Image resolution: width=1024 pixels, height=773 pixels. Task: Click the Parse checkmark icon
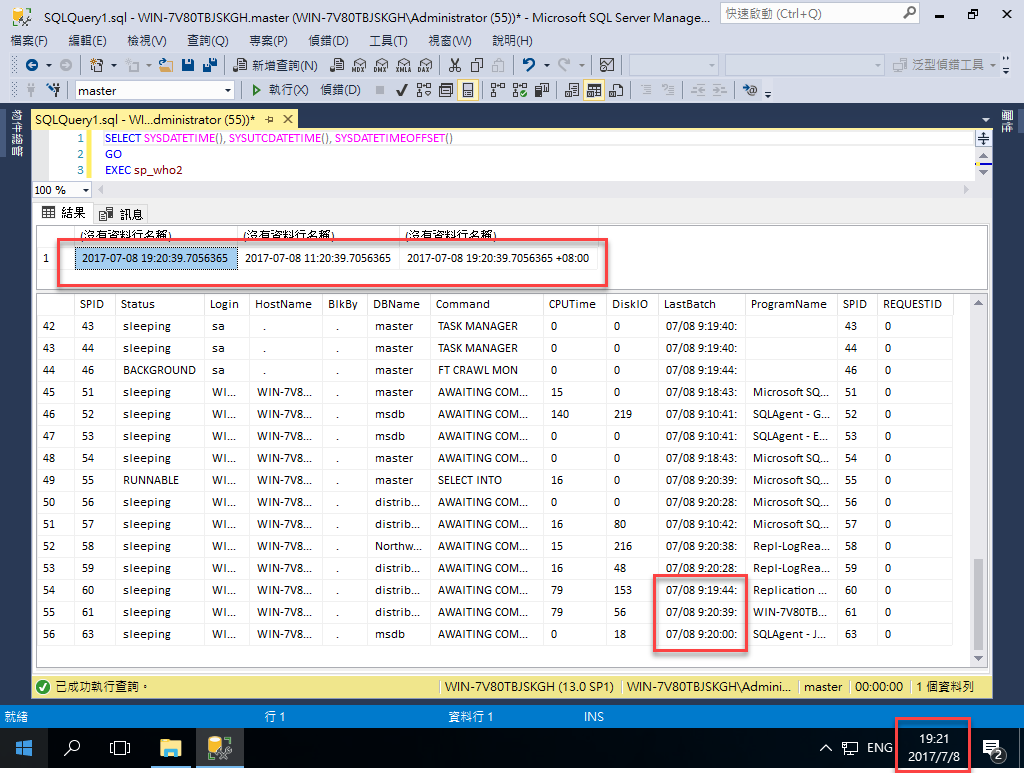tap(402, 89)
